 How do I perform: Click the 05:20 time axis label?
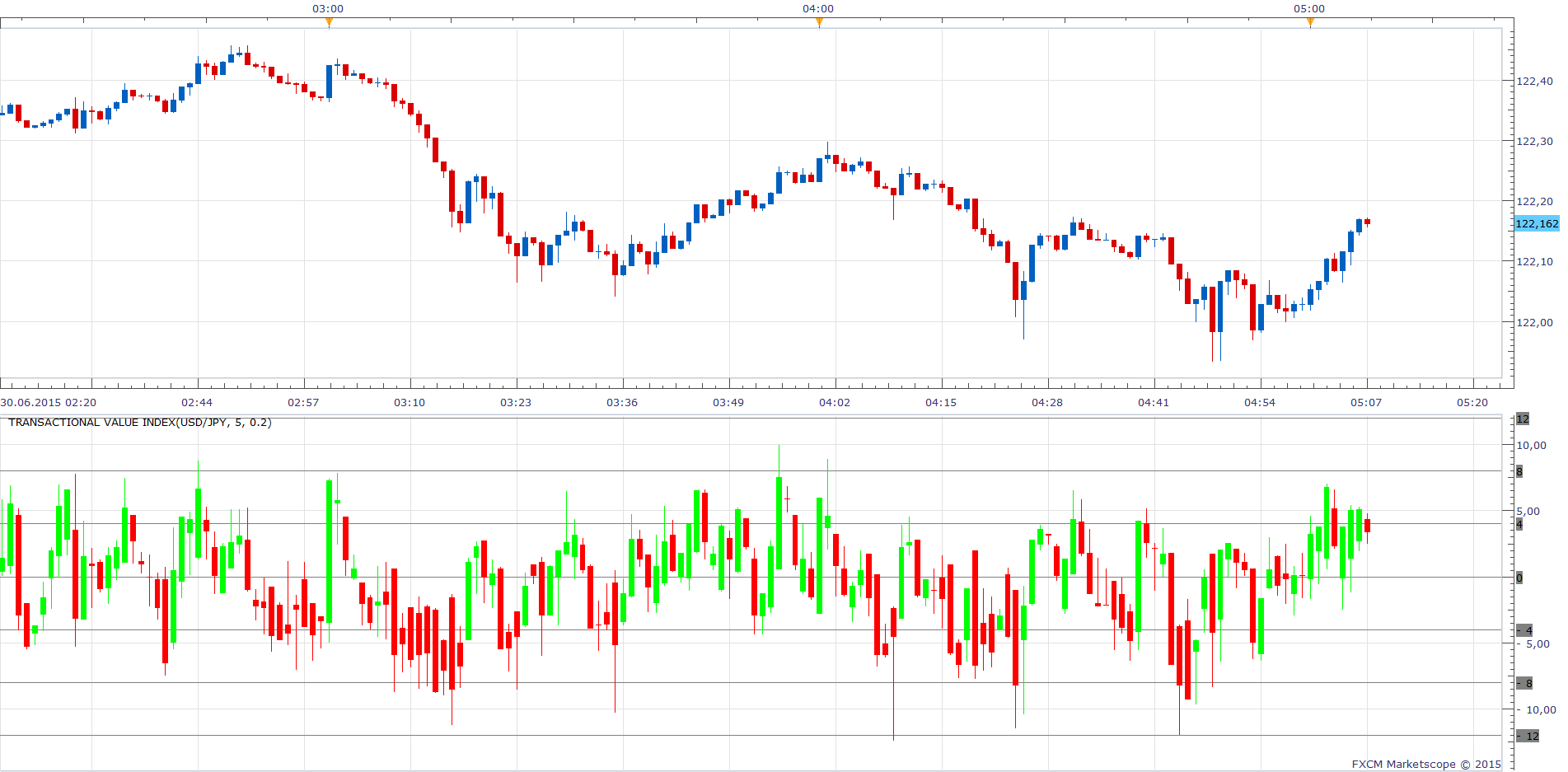[1472, 402]
